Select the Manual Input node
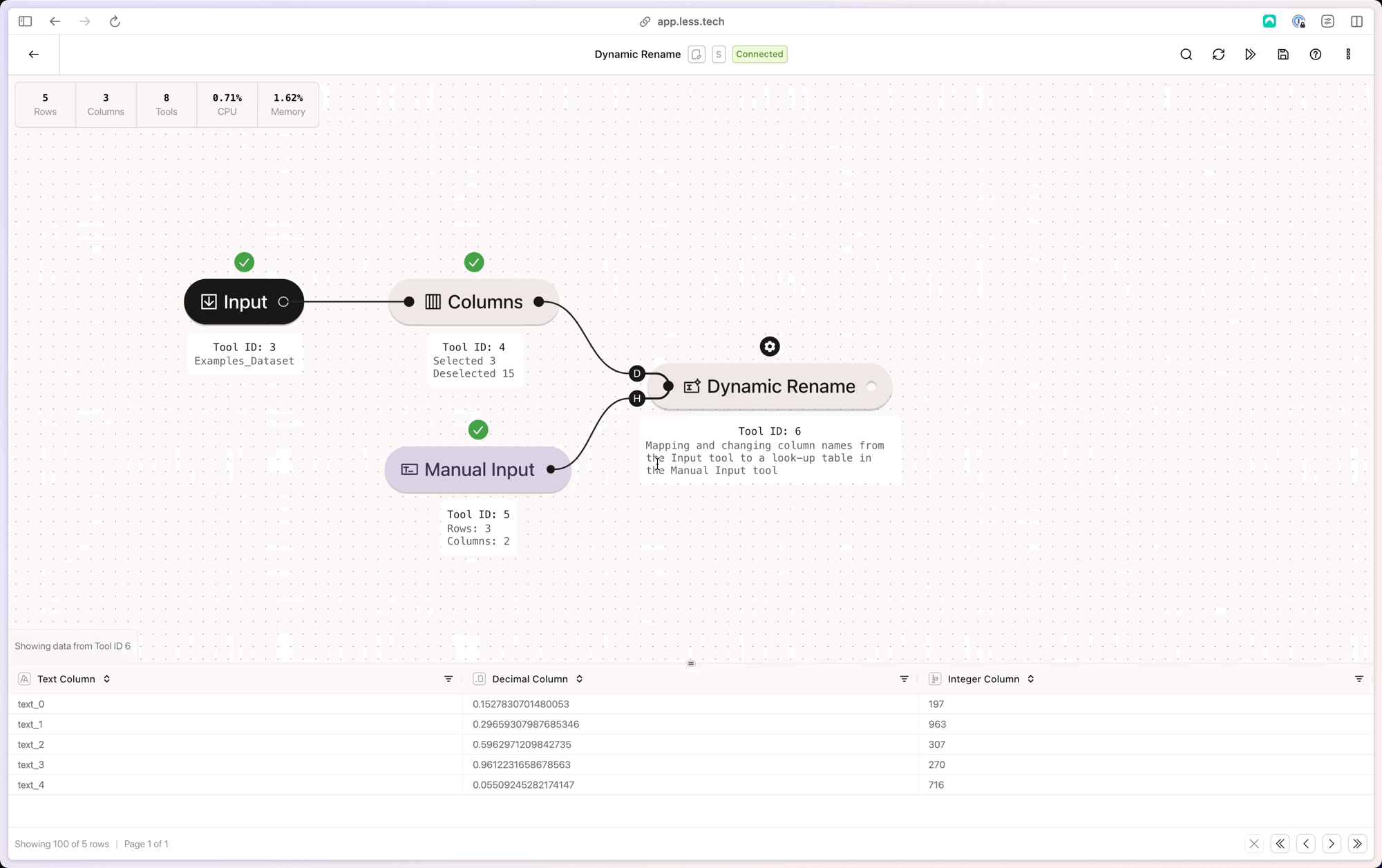This screenshot has width=1382, height=868. 477,470
